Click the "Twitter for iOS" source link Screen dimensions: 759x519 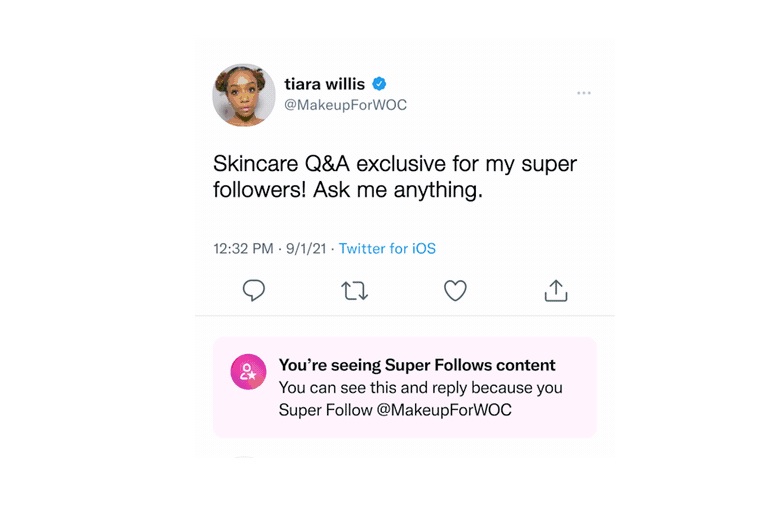(387, 248)
